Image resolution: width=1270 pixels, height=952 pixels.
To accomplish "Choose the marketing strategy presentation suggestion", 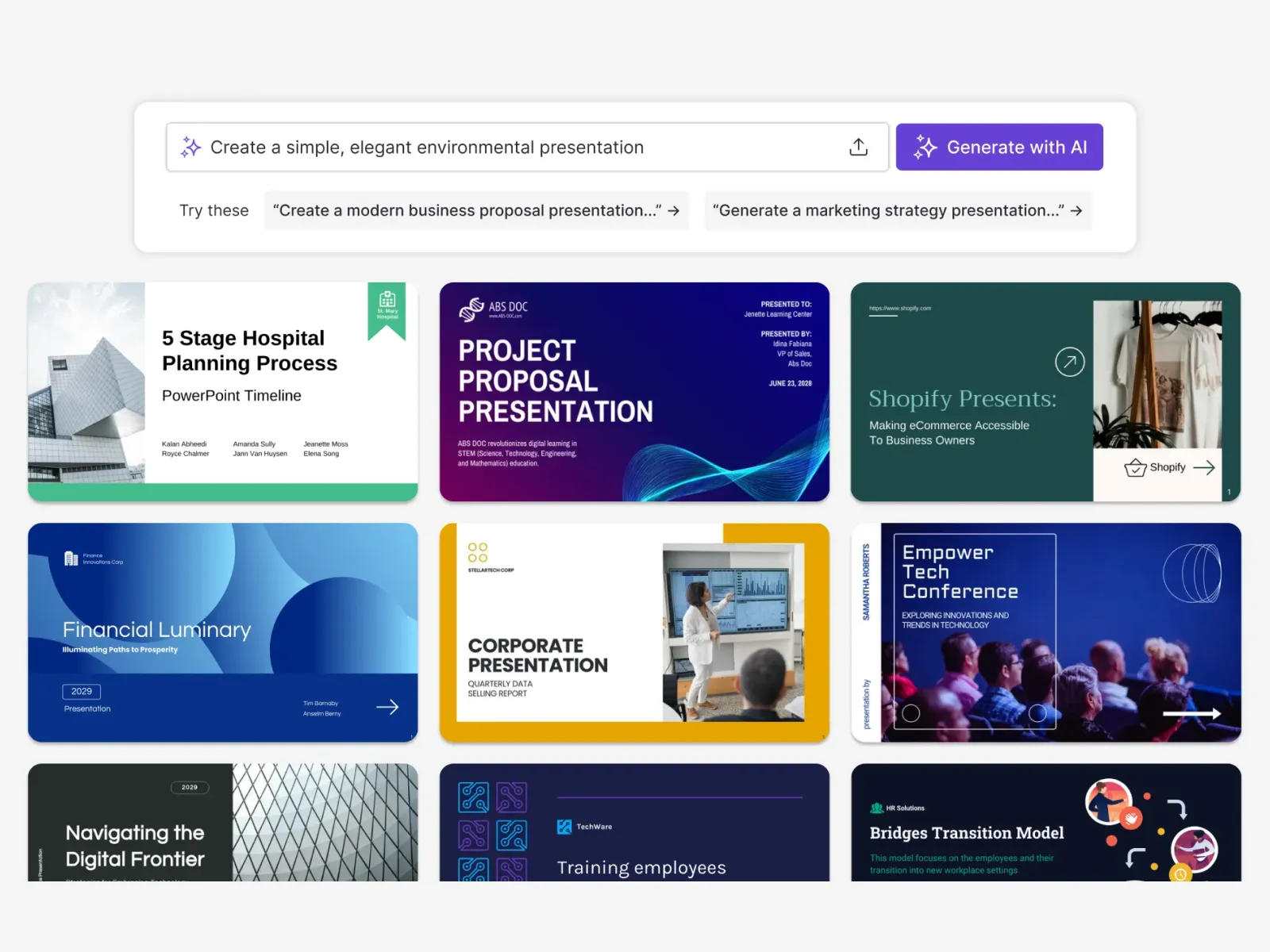I will pos(898,211).
